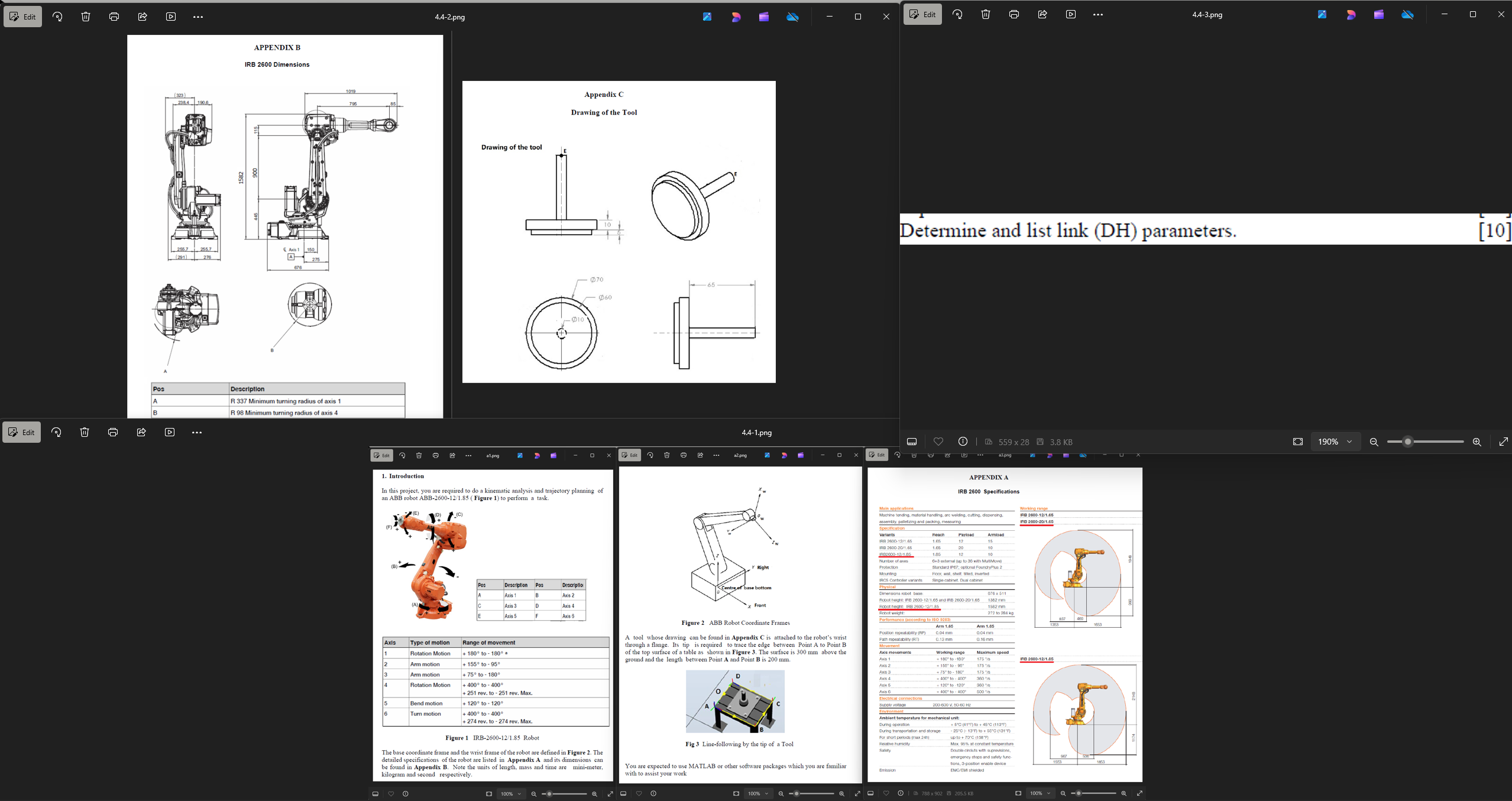Show file info for 4.4-3.png

tap(963, 442)
